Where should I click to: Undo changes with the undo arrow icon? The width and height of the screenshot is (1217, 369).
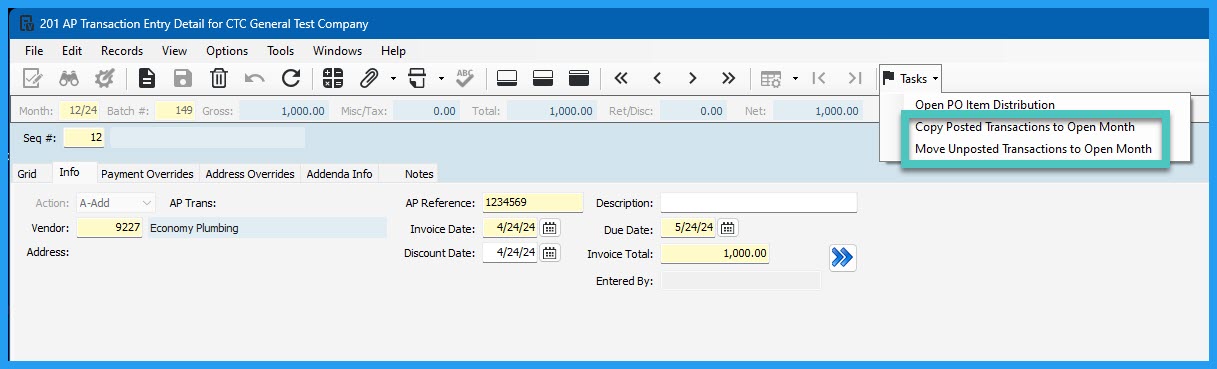click(255, 78)
